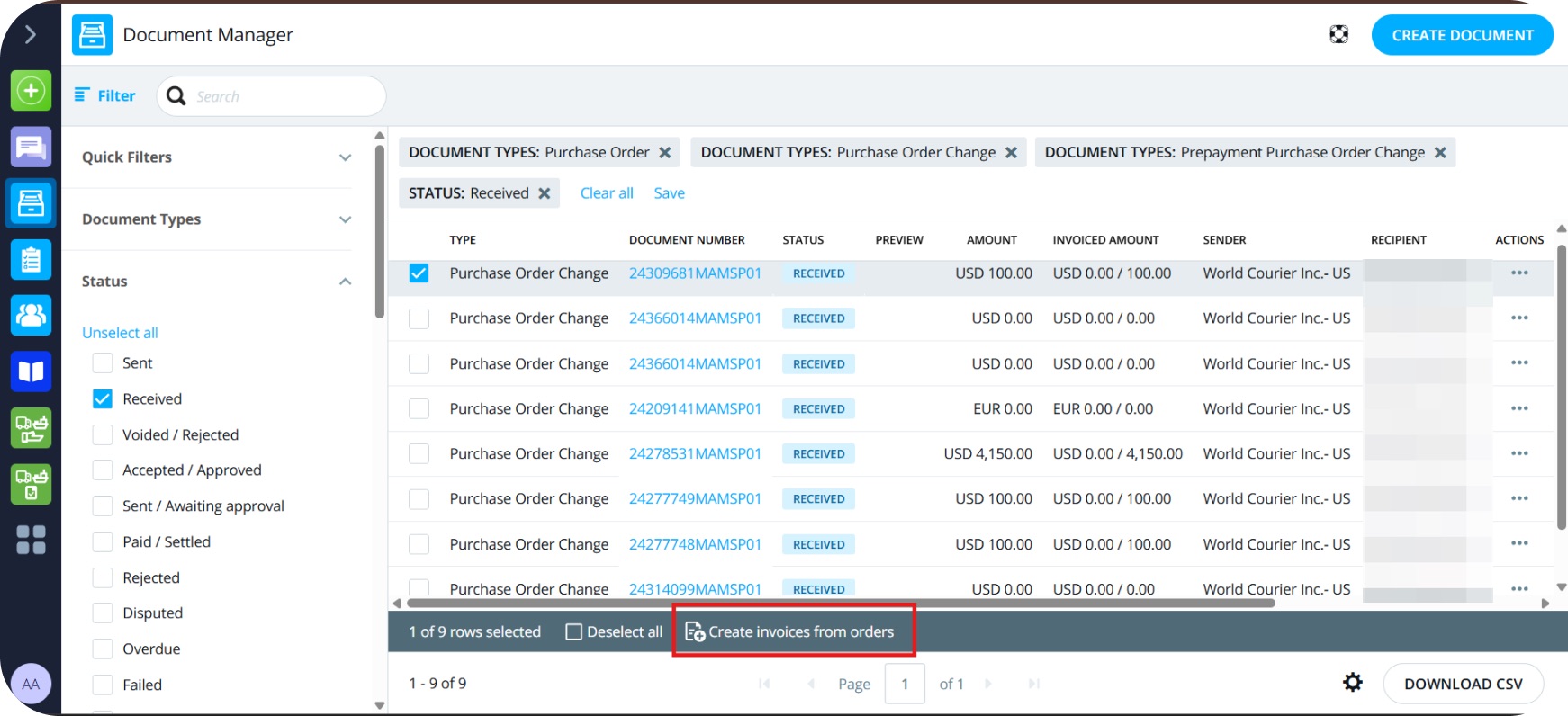Open the chat messages sidebar icon

[31, 147]
